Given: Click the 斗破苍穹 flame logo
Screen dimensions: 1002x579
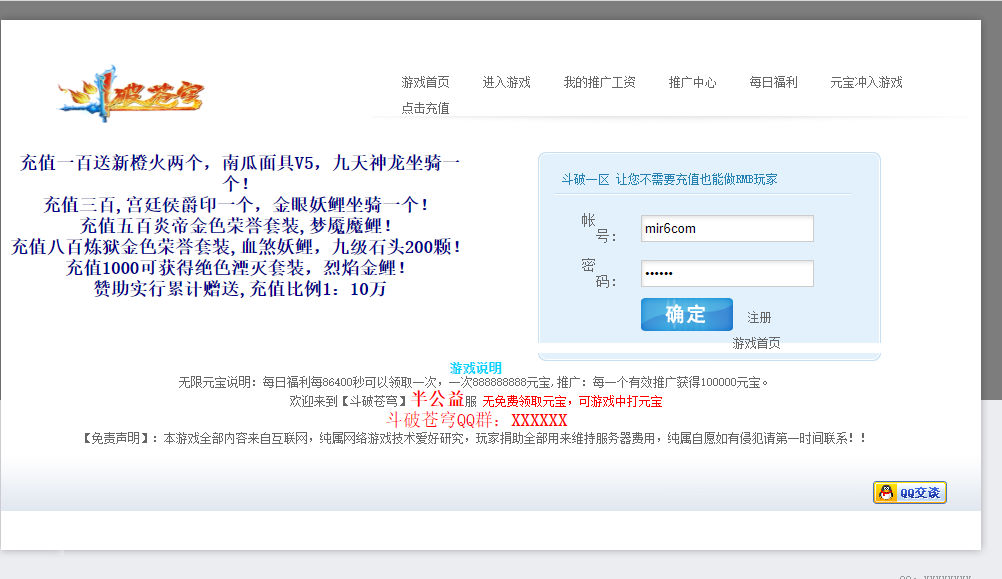Looking at the screenshot, I should (x=131, y=94).
